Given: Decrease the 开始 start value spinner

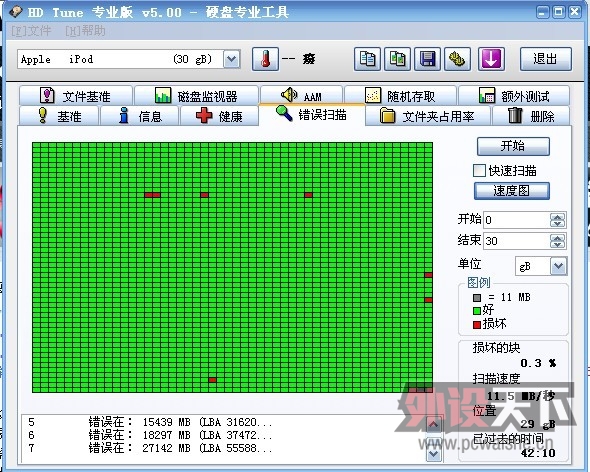Looking at the screenshot, I should 558,224.
